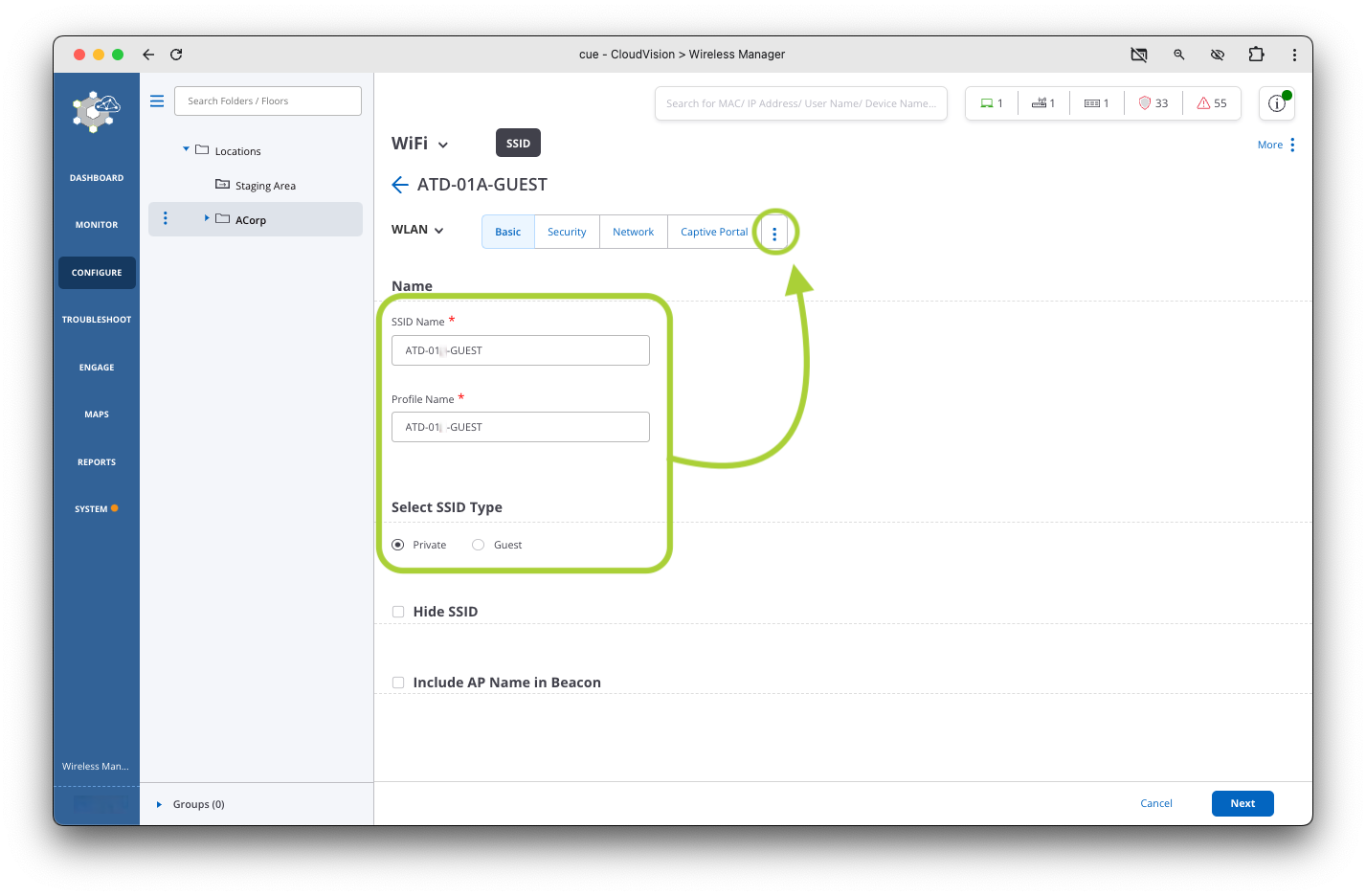Open the ACorp folder's three-dot menu
This screenshot has width=1366, height=896.
coord(166,219)
